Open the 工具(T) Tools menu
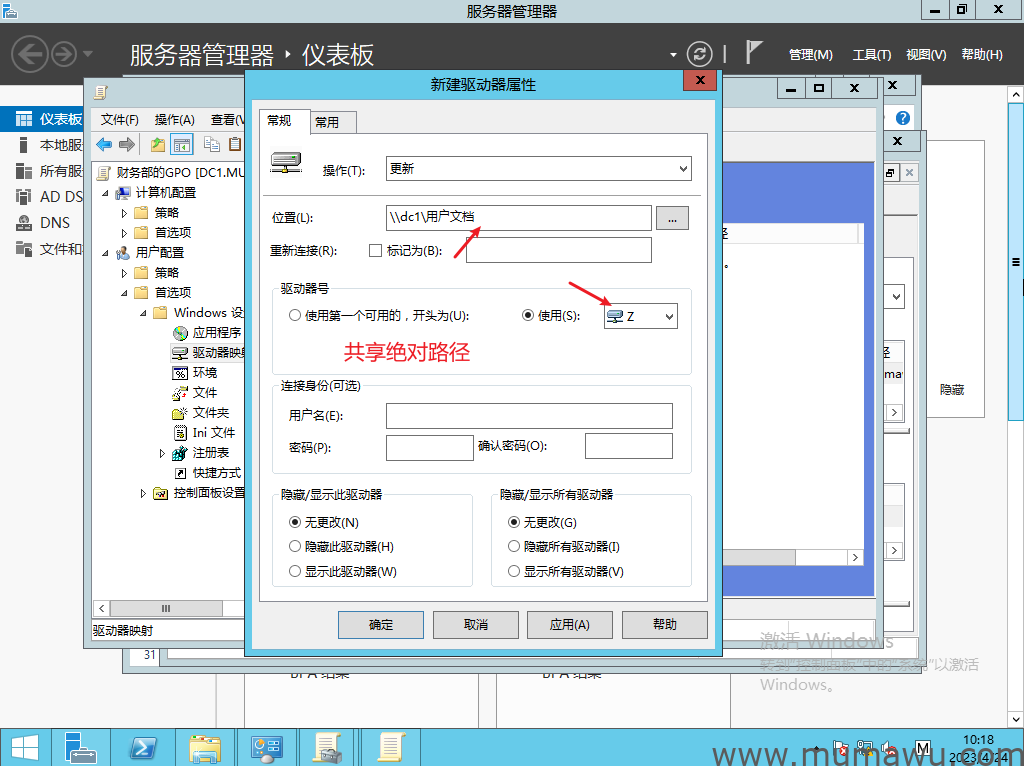Viewport: 1024px width, 766px height. pyautogui.click(x=871, y=55)
